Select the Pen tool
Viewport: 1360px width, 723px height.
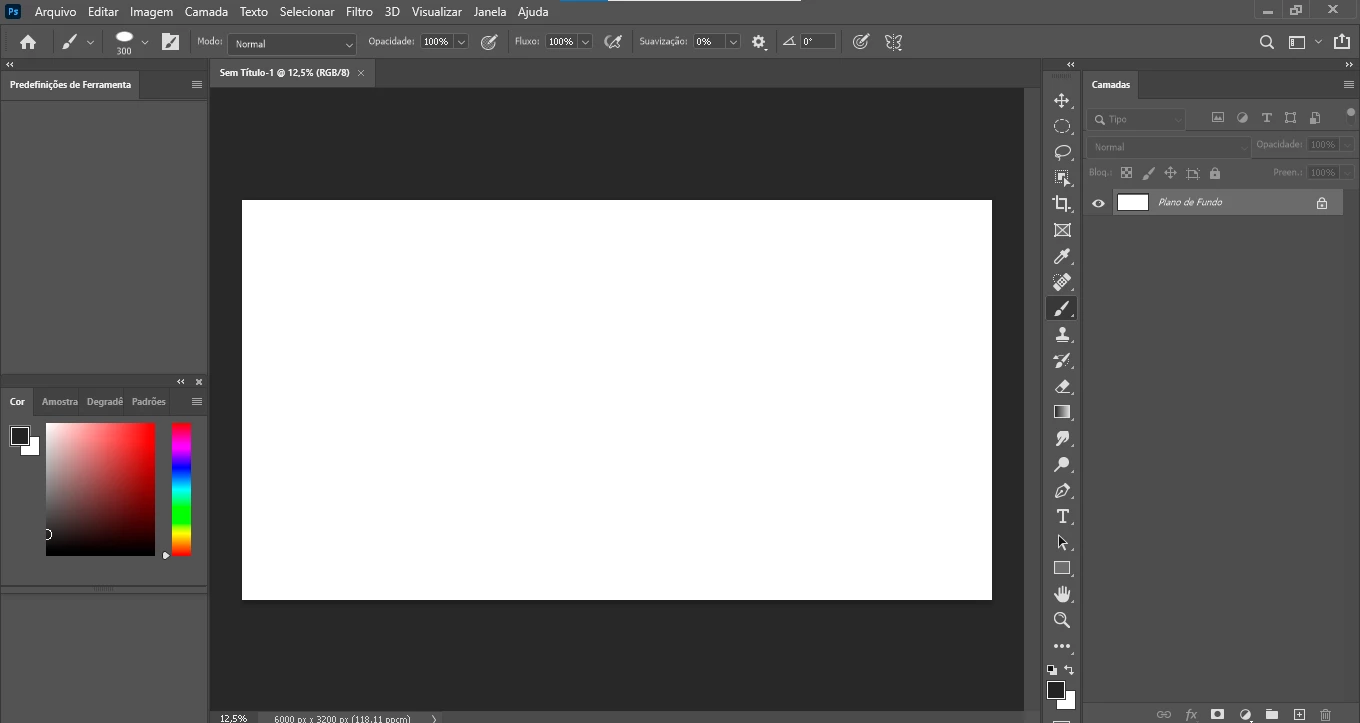coord(1062,490)
